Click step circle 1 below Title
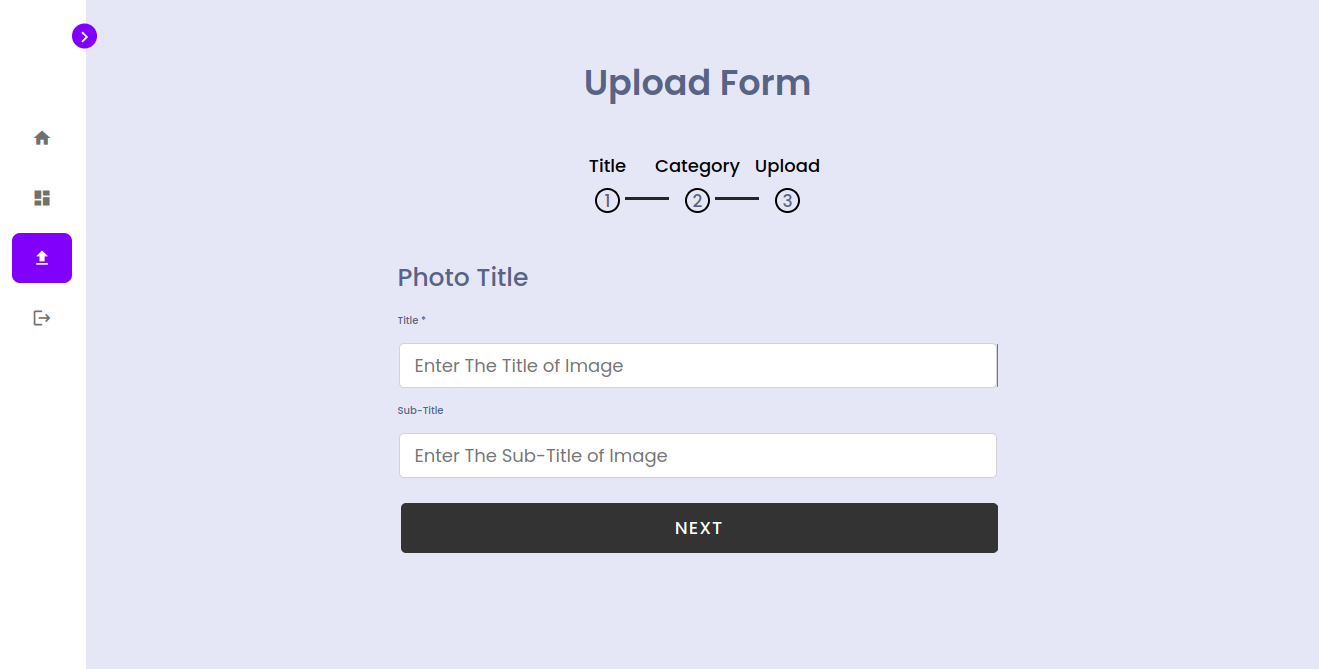 click(x=607, y=200)
